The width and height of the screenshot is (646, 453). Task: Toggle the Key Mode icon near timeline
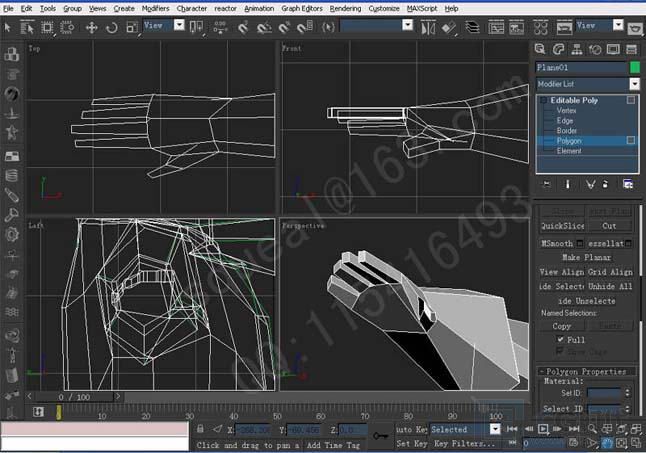pos(513,443)
